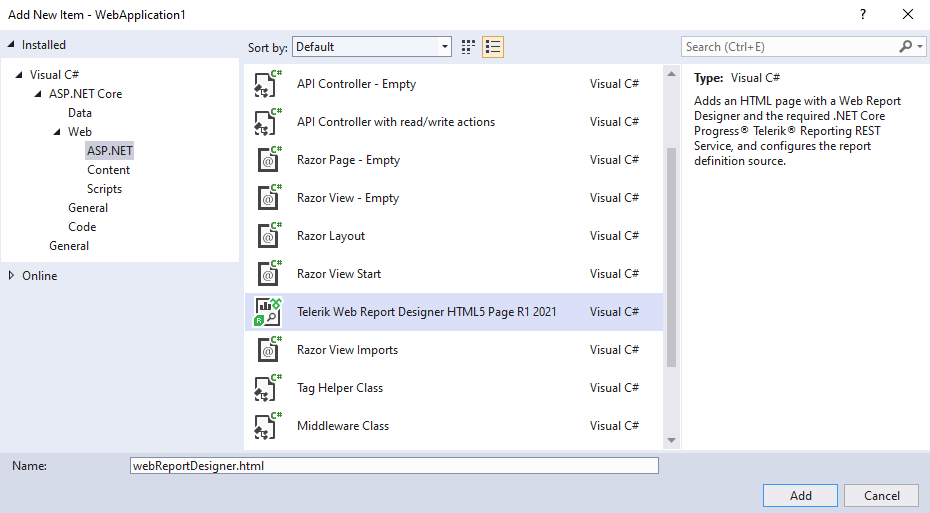Click the scroll down arrow of template list
The image size is (930, 513).
671,440
